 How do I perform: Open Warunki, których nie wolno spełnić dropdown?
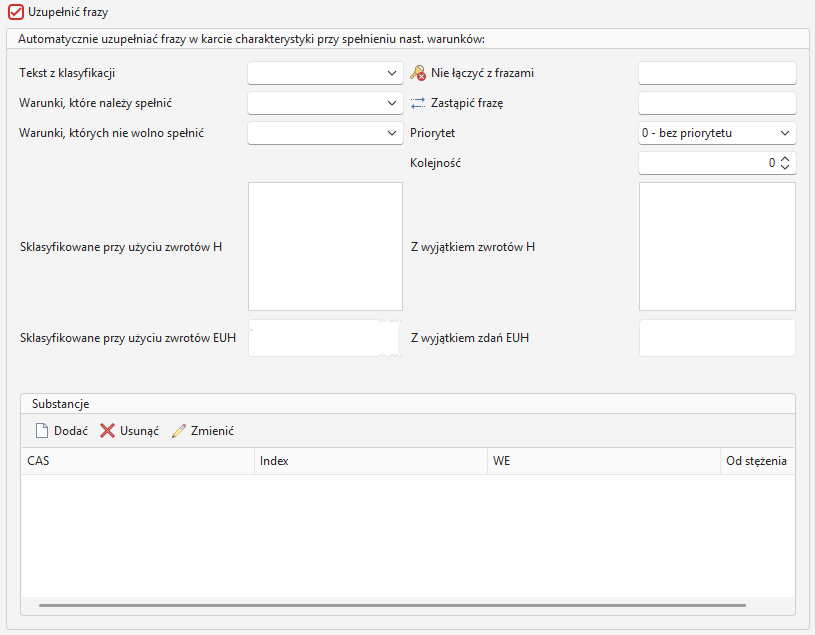pyautogui.click(x=325, y=133)
